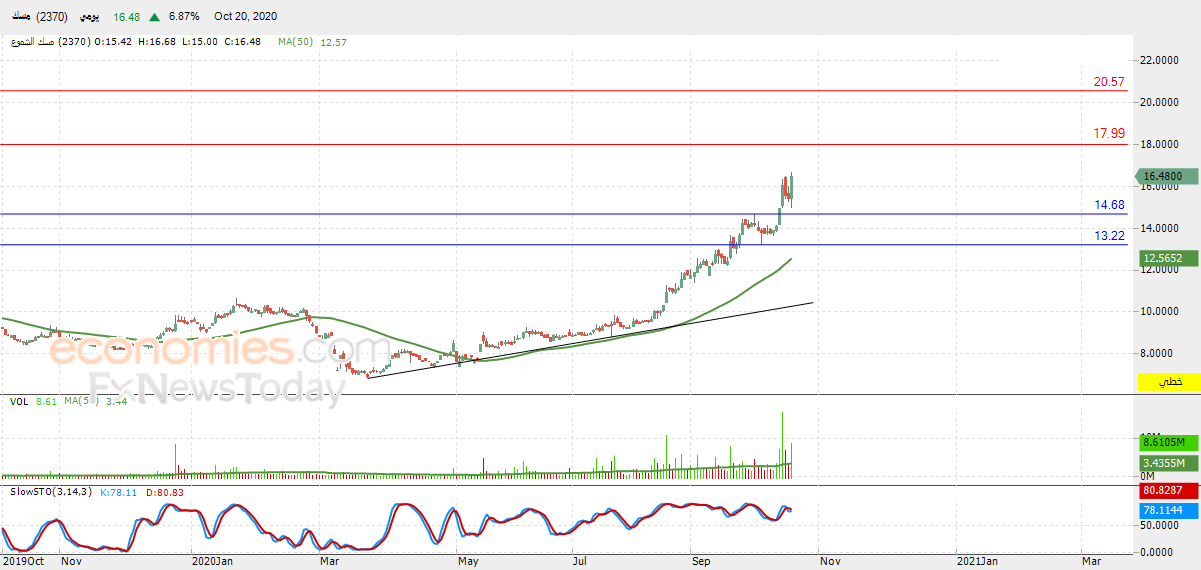The height and width of the screenshot is (570, 1201).
Task: Click the 2019Oct time axis label
Action: tap(23, 562)
